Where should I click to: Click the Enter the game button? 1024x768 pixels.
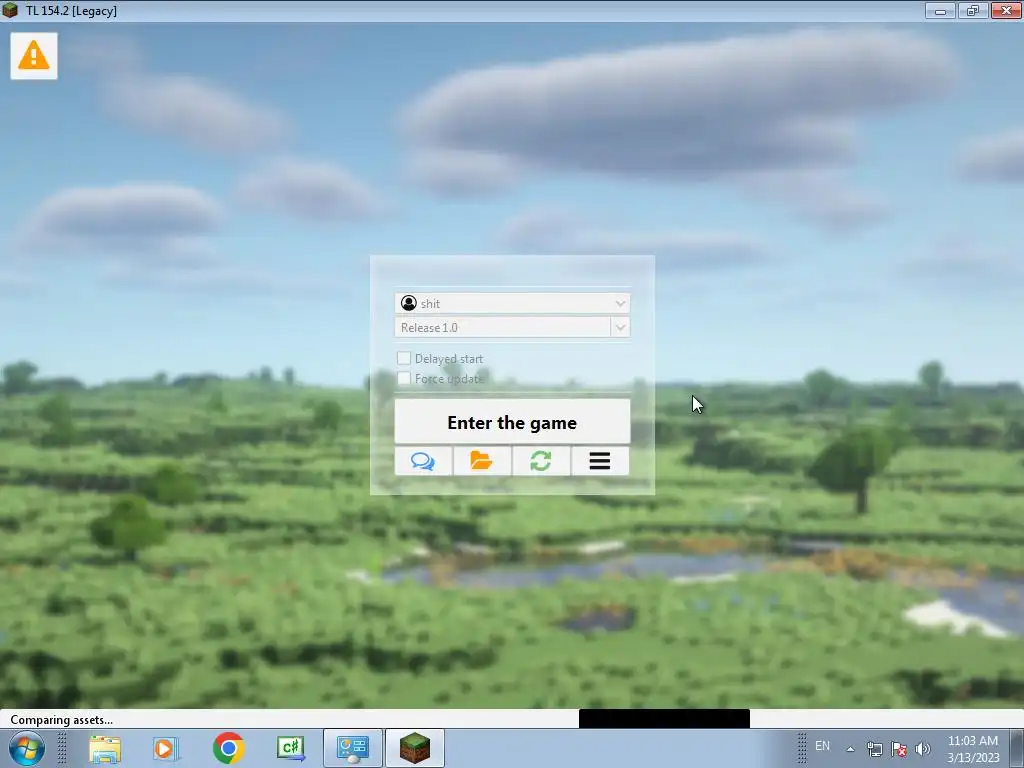[512, 422]
